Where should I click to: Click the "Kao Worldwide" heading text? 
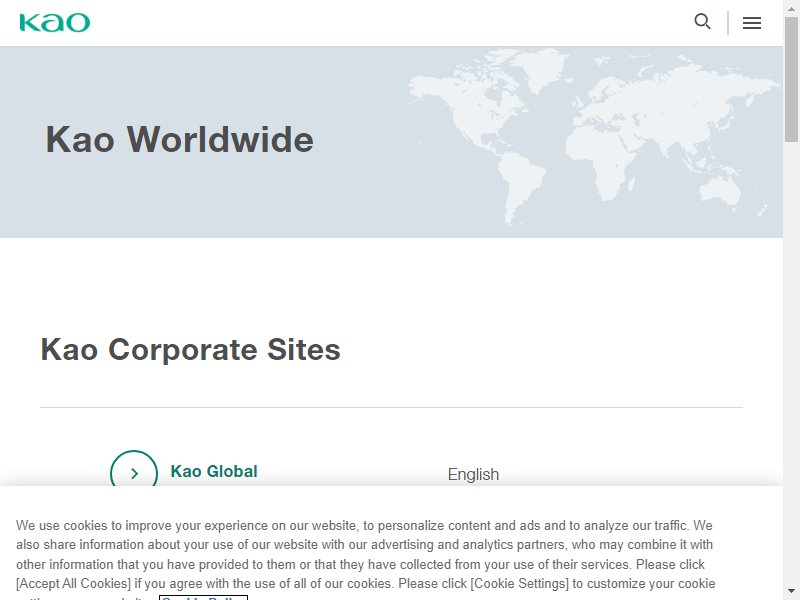point(180,139)
